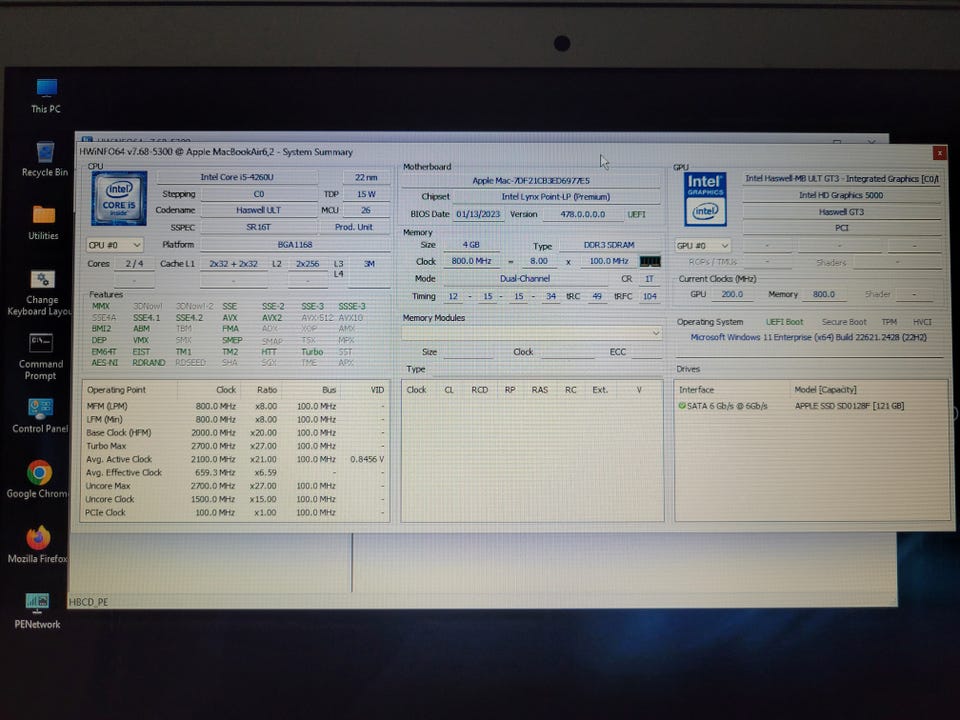Click the TPM indicator
This screenshot has width=960, height=720.
(889, 322)
